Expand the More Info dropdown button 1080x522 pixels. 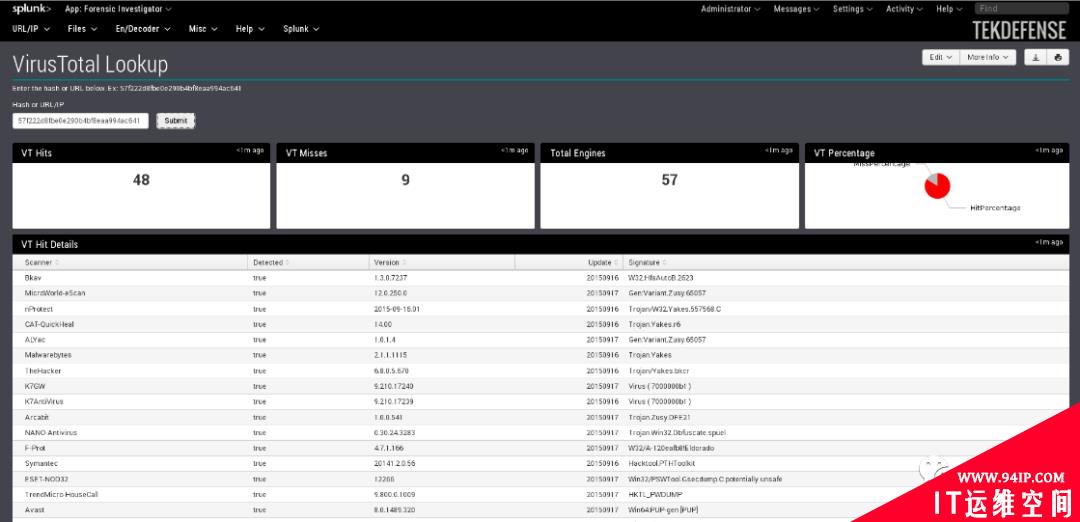[x=988, y=58]
